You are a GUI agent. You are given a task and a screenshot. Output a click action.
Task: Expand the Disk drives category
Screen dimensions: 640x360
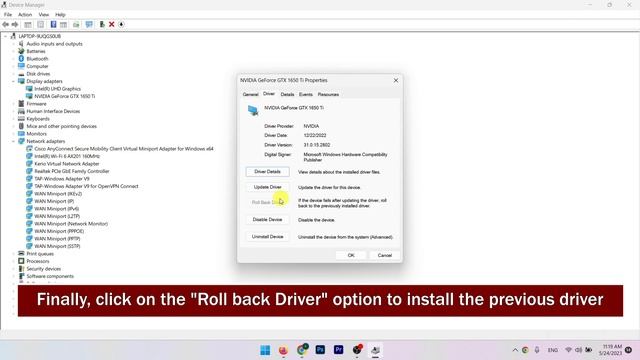[13, 74]
